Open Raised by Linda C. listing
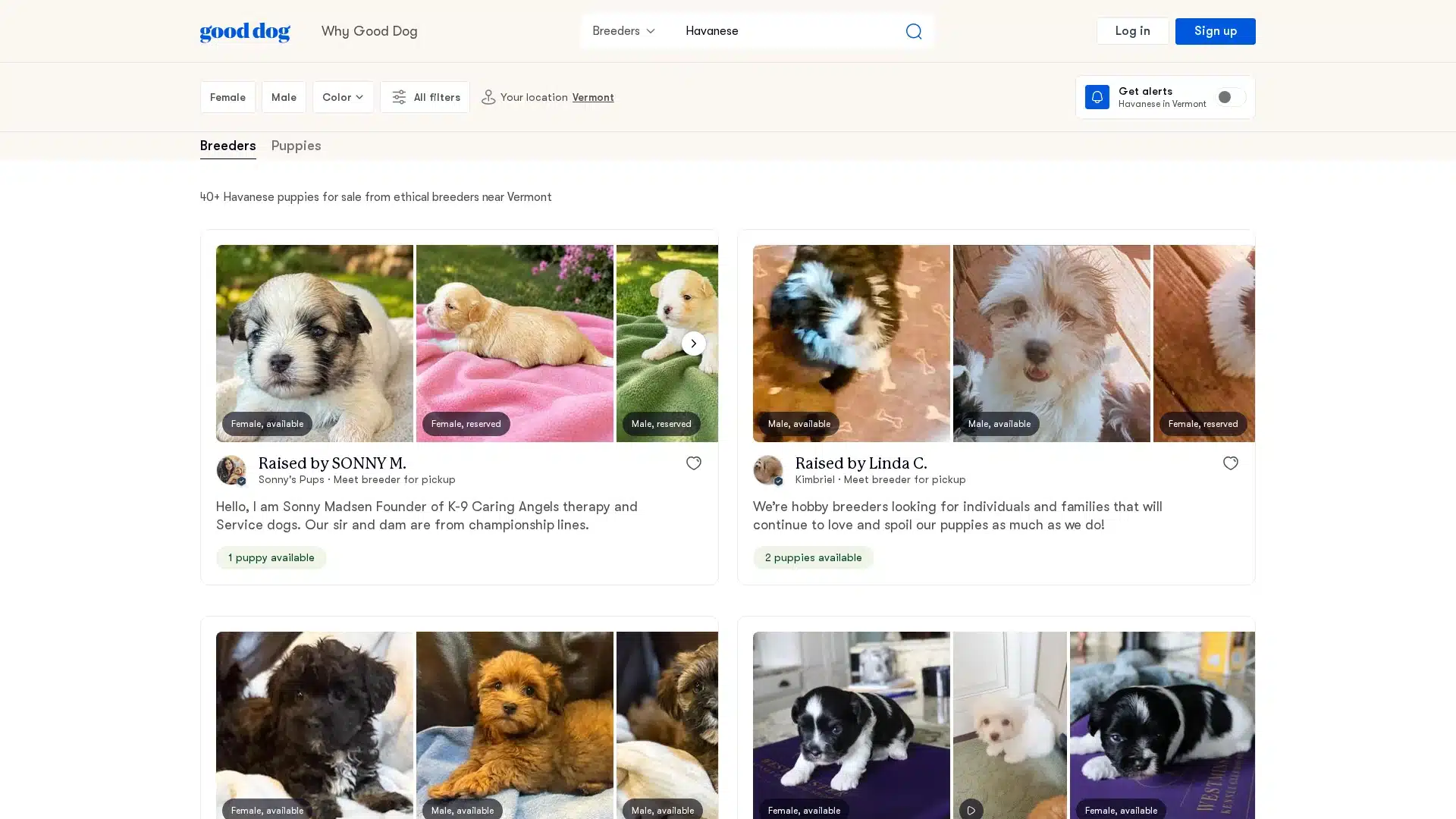The width and height of the screenshot is (1456, 819). point(861,463)
